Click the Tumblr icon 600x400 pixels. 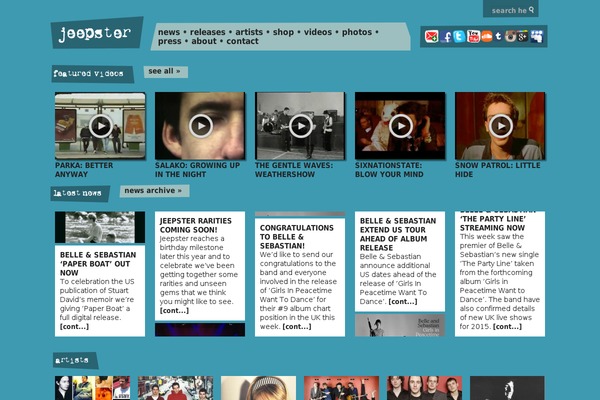498,37
